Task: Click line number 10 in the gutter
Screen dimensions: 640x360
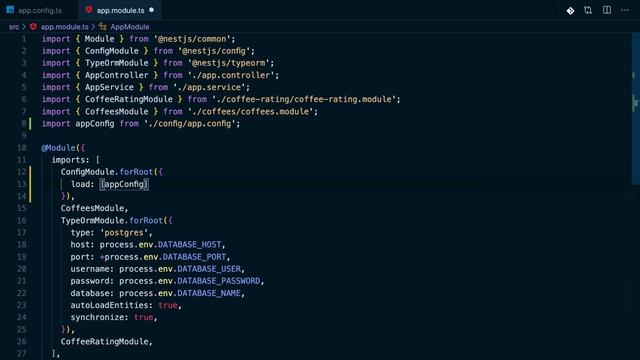Action: tap(22, 148)
